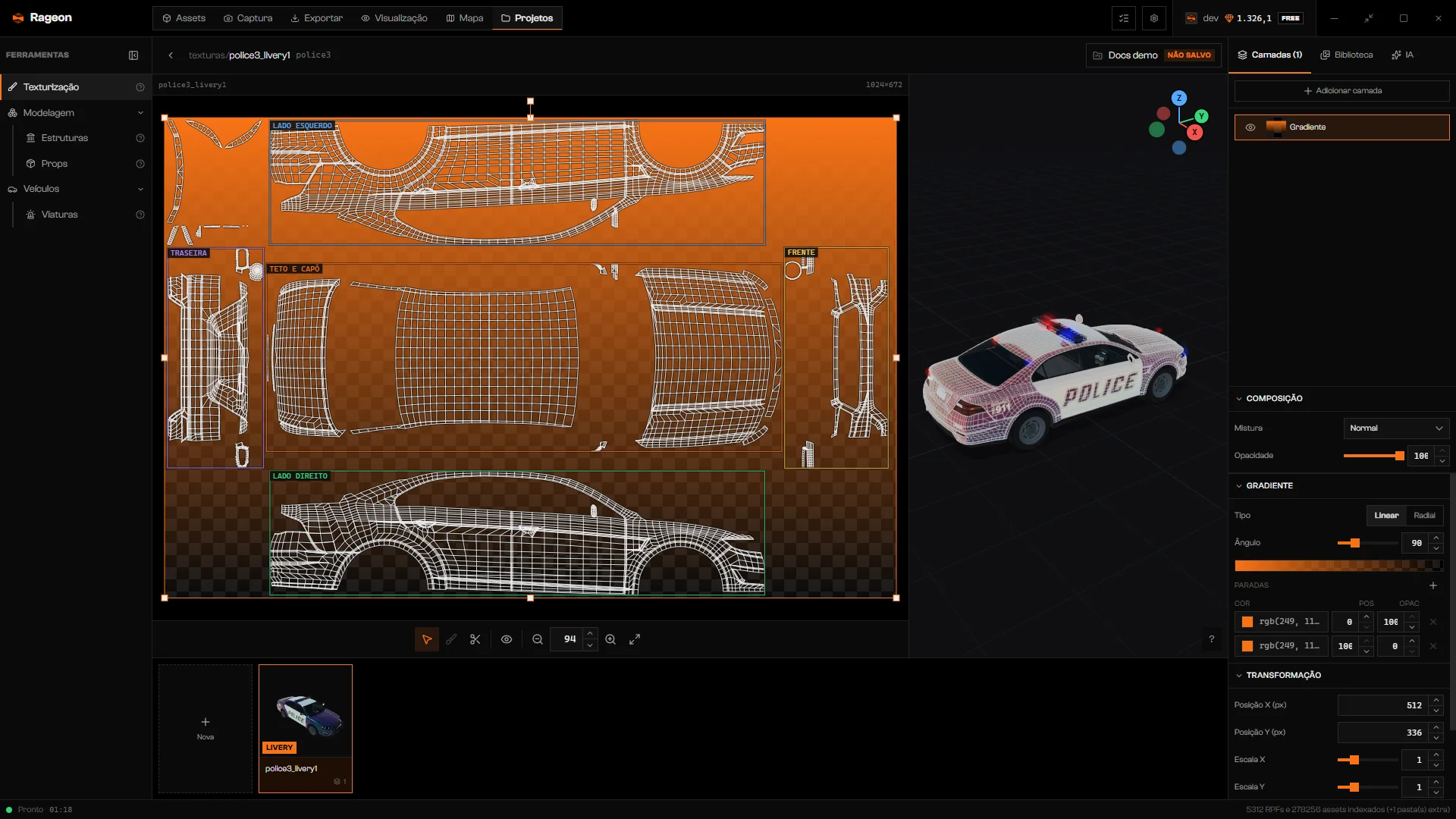
Task: Adjust the Opacidade slider
Action: pyautogui.click(x=1373, y=456)
